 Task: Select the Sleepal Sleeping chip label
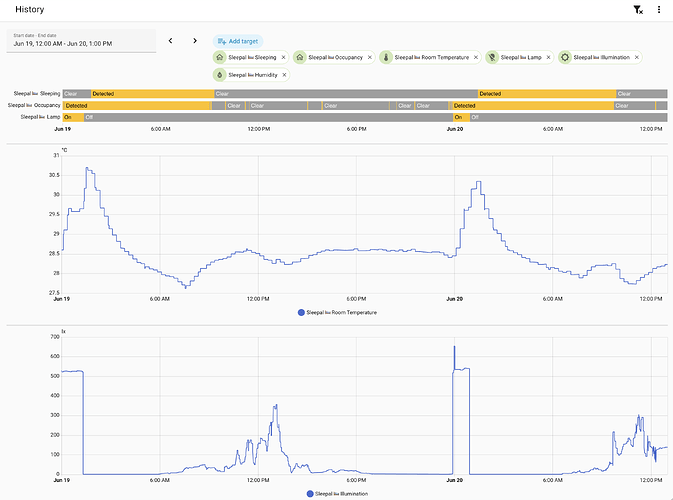point(252,57)
